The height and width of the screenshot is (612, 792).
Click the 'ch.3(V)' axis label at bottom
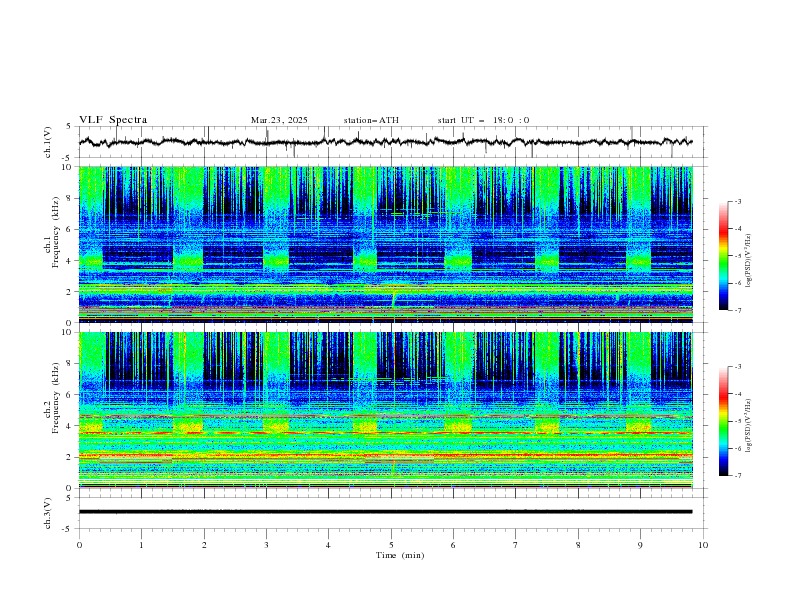coord(48,513)
